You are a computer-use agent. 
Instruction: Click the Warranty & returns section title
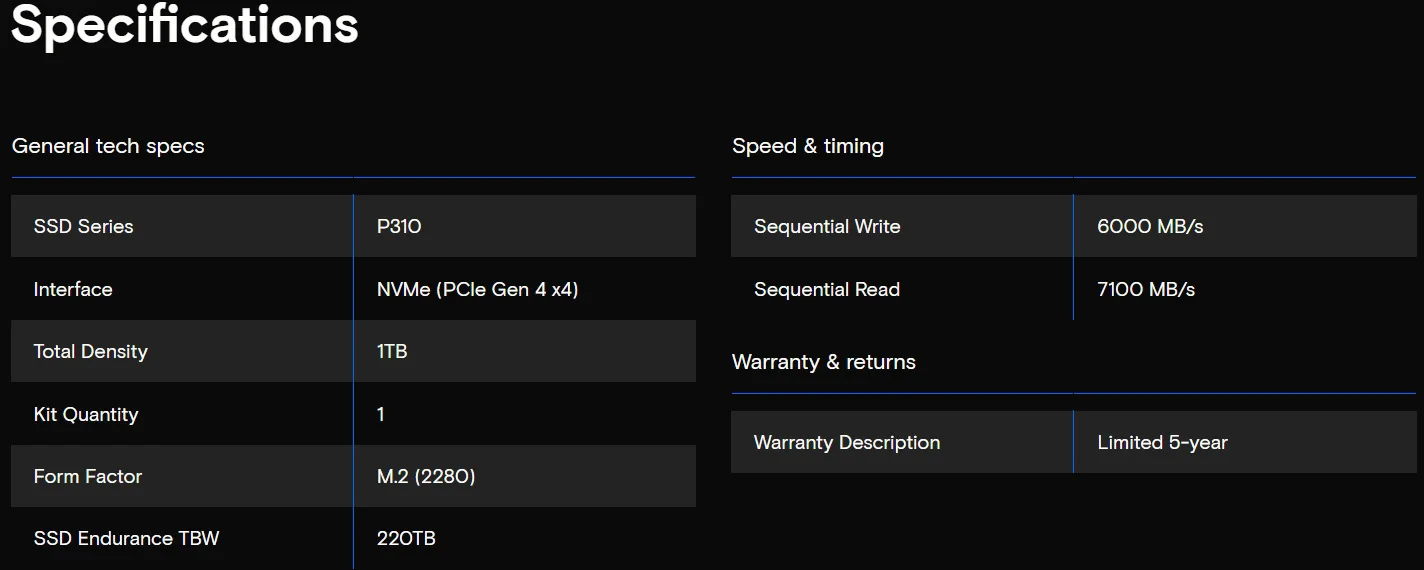tap(824, 362)
